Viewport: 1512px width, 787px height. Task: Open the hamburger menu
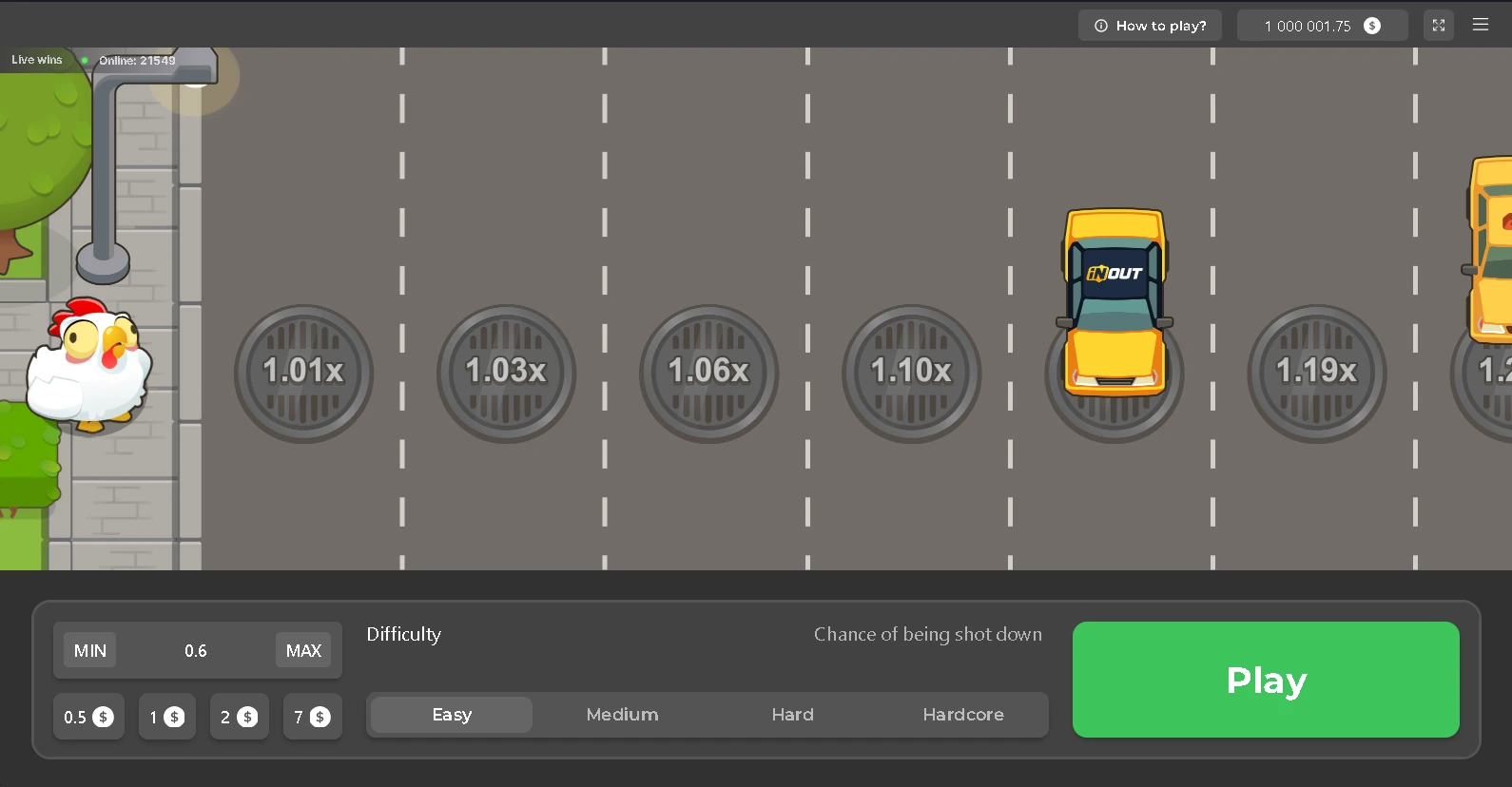1480,26
